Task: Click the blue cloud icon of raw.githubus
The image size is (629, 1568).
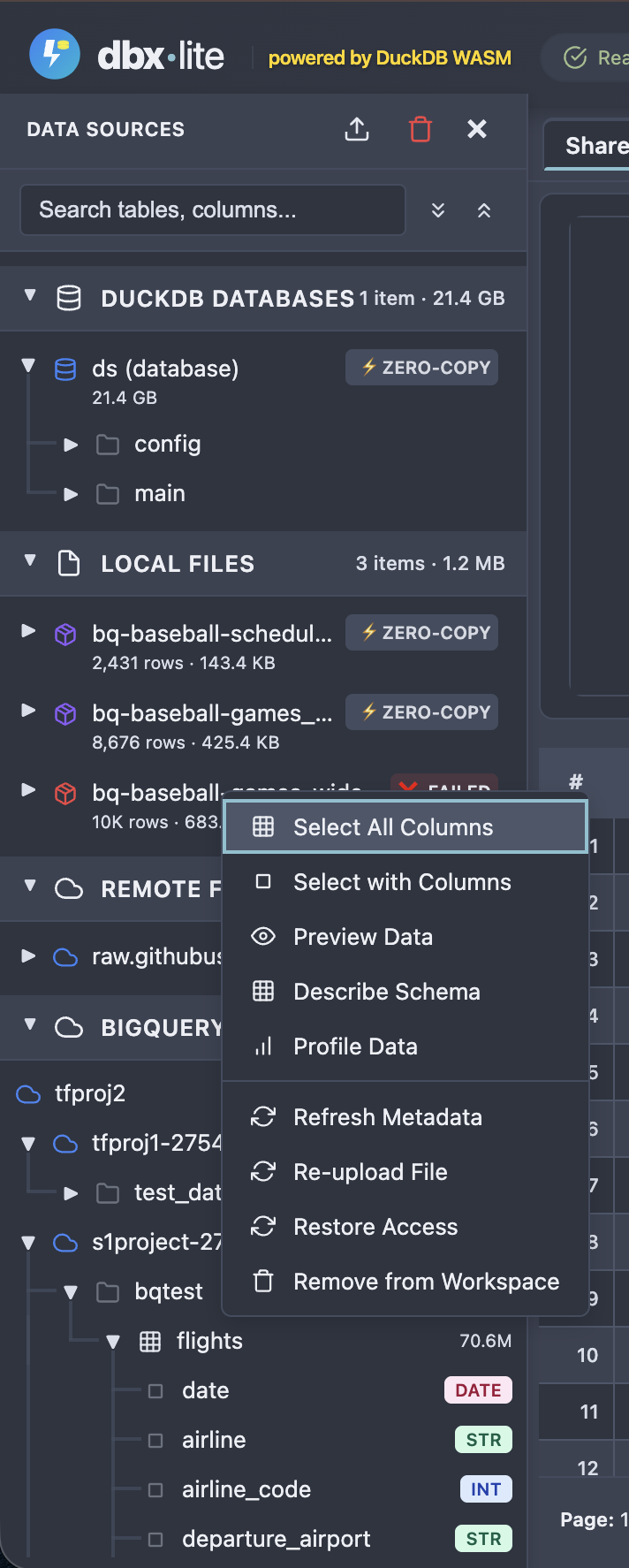Action: [x=65, y=957]
